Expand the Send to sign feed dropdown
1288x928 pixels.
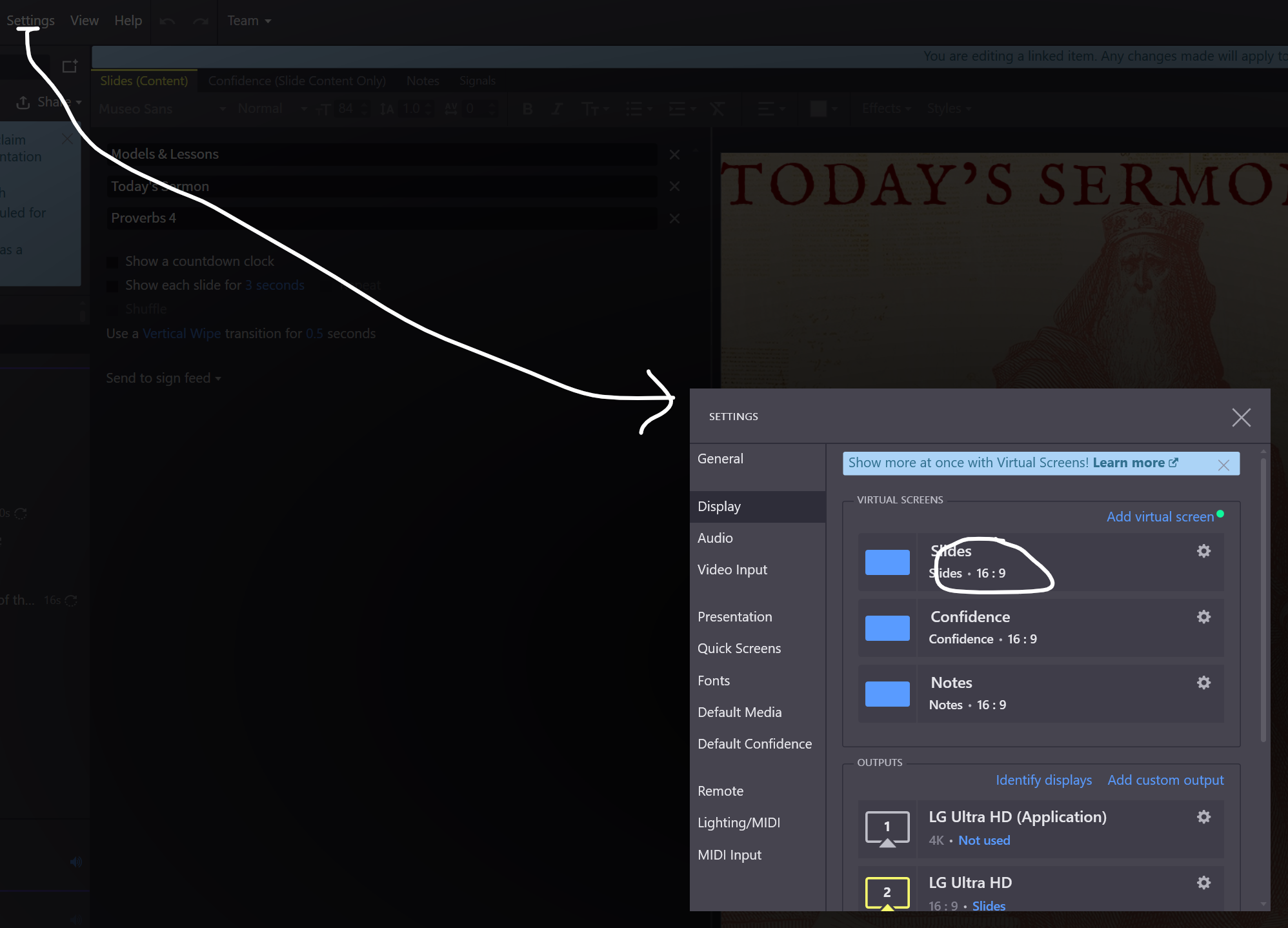click(163, 378)
